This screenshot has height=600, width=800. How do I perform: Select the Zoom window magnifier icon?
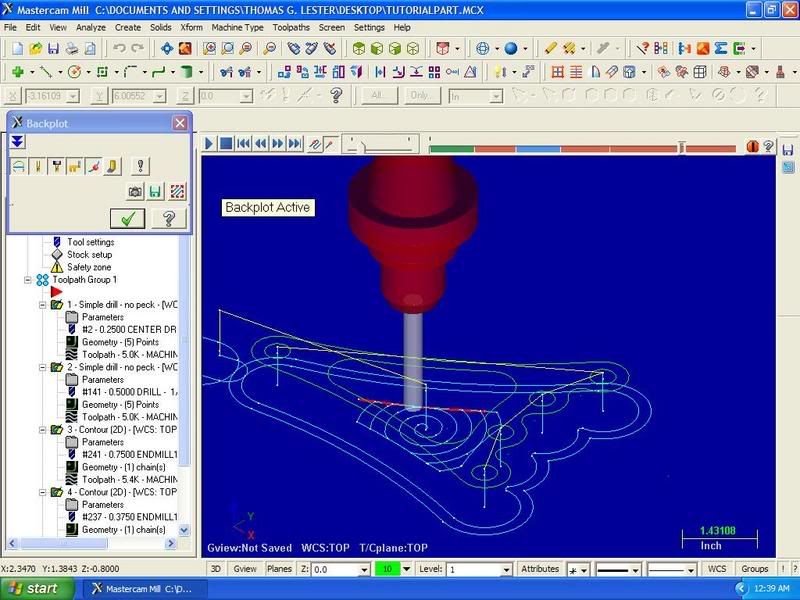tap(209, 48)
